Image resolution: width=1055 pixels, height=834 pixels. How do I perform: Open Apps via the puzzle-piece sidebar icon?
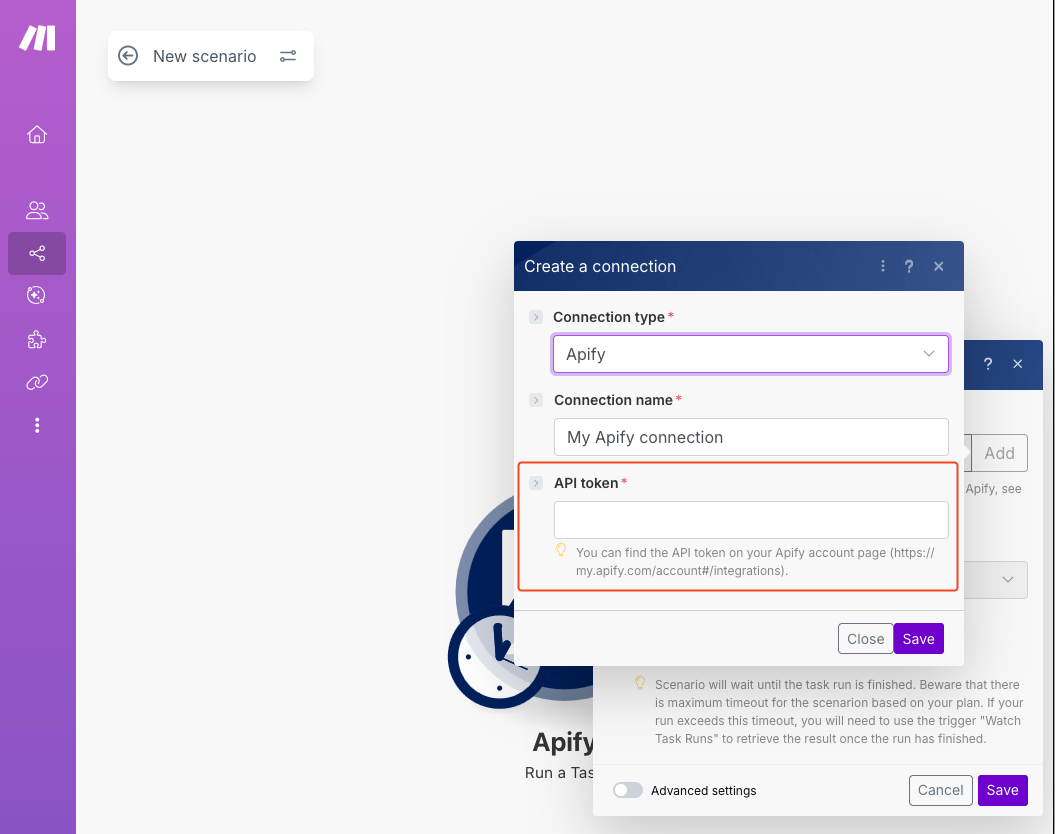(37, 339)
